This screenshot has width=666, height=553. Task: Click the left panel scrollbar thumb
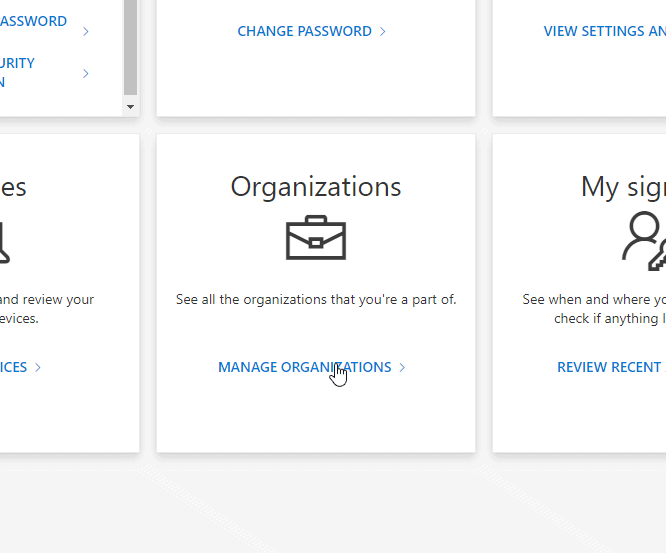[x=130, y=45]
